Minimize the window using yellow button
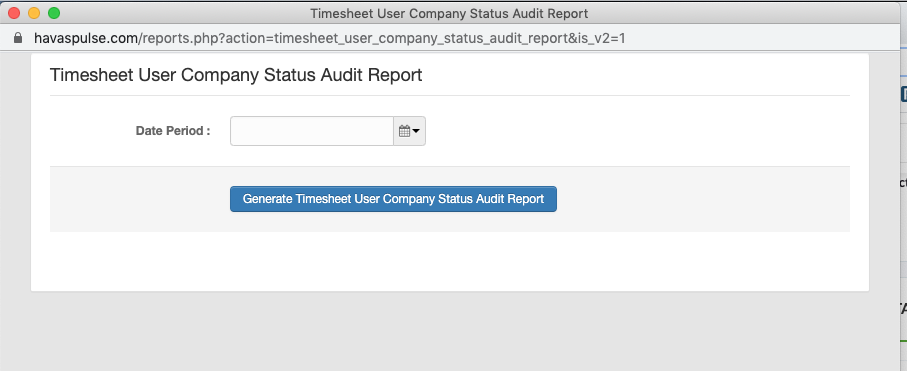The height and width of the screenshot is (371, 907). (34, 13)
